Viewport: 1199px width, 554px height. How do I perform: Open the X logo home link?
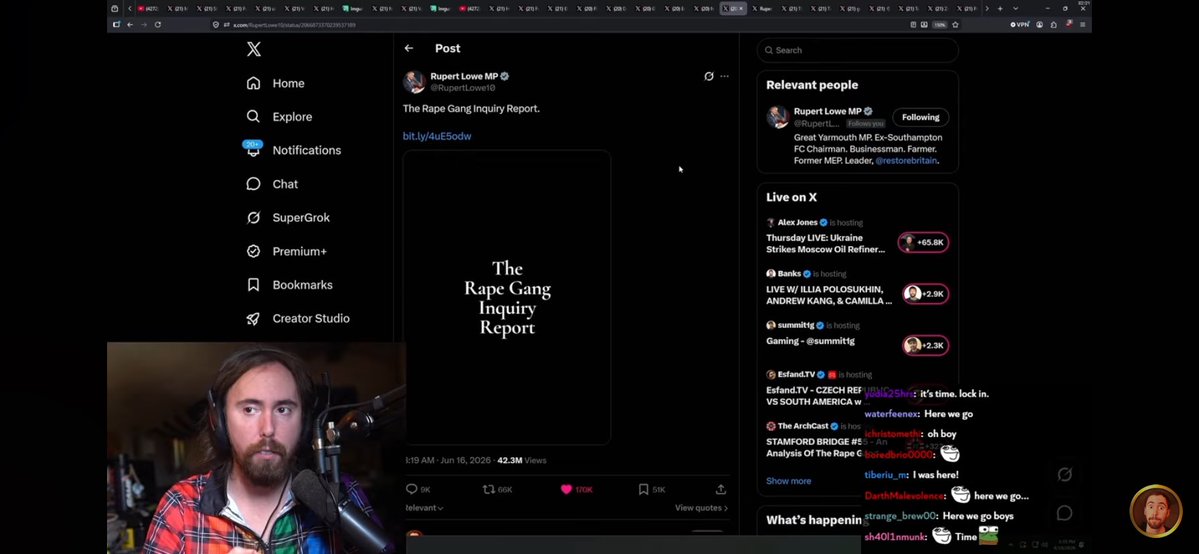coord(254,49)
